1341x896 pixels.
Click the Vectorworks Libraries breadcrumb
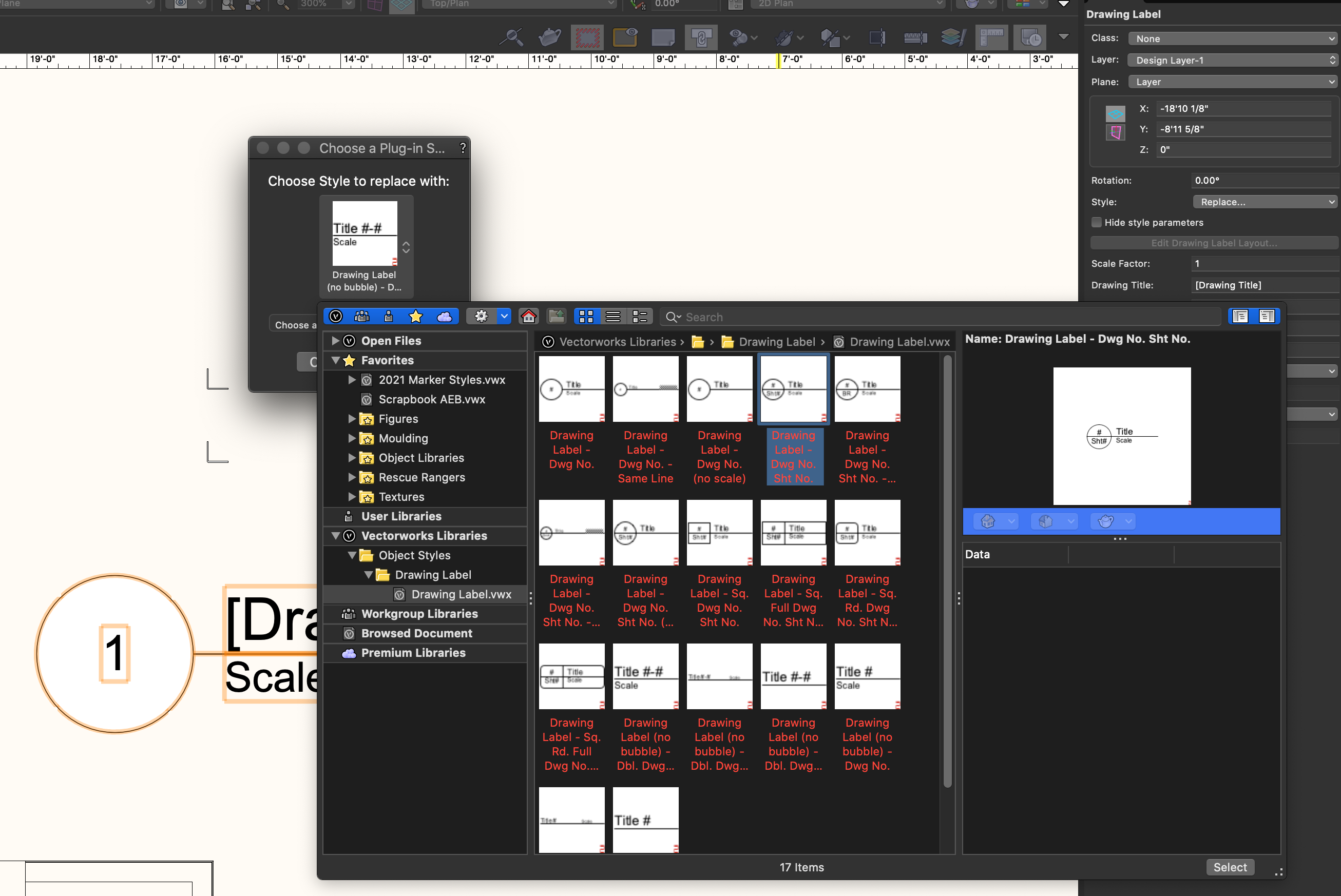tap(620, 341)
